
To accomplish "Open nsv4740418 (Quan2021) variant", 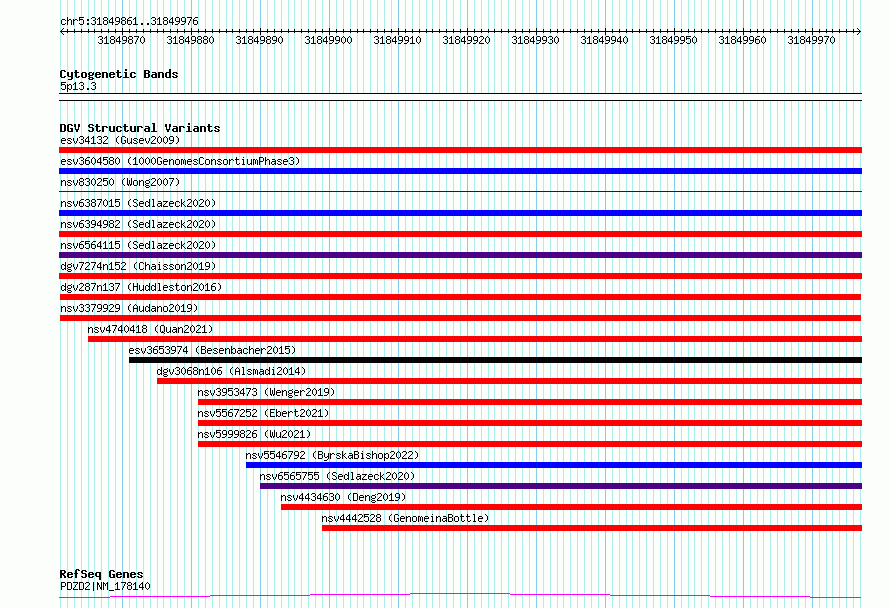I will [150, 329].
